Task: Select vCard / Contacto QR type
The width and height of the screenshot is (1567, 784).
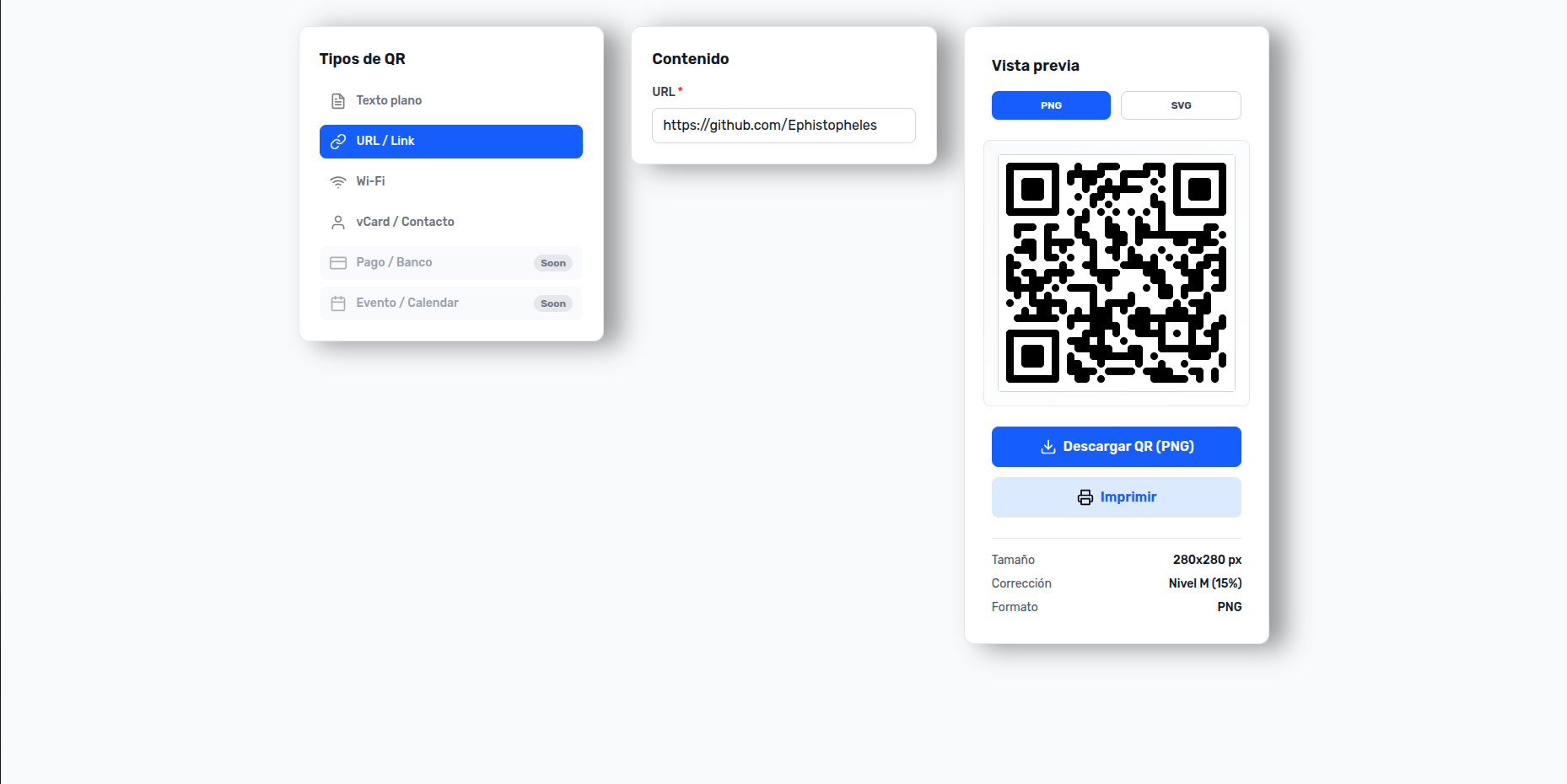Action: coord(451,223)
